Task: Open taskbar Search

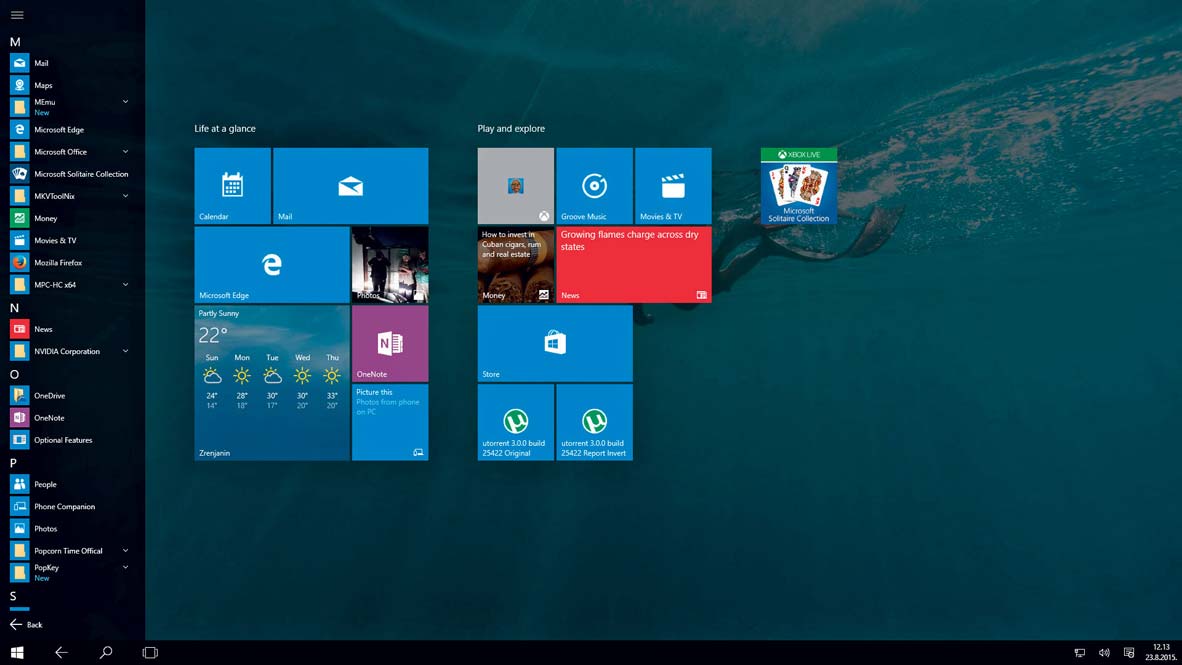Action: 106,653
